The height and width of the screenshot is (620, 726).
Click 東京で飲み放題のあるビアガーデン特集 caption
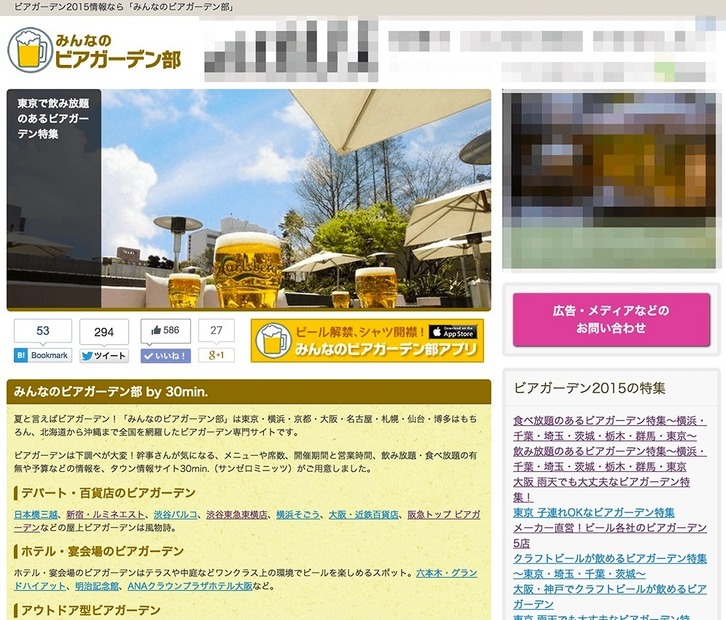[53, 119]
